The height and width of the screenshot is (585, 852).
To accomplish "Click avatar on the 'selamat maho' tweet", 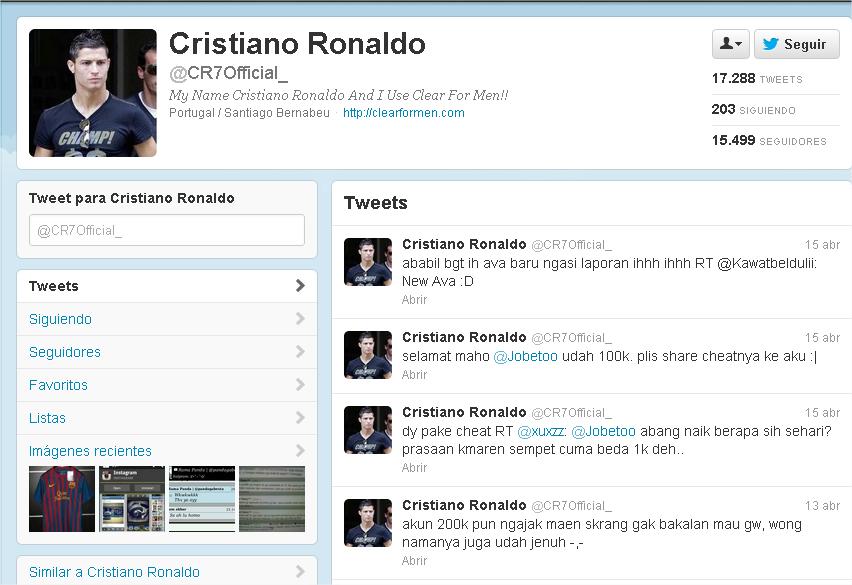I will tap(368, 355).
